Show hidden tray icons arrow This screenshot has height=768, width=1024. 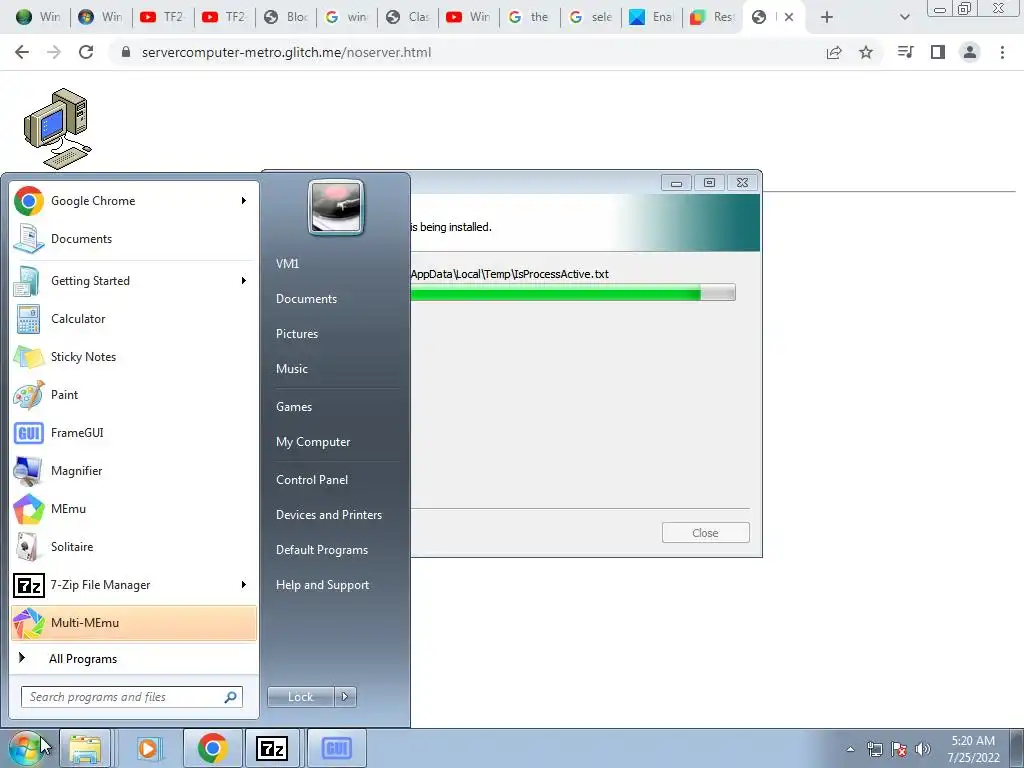click(x=850, y=749)
